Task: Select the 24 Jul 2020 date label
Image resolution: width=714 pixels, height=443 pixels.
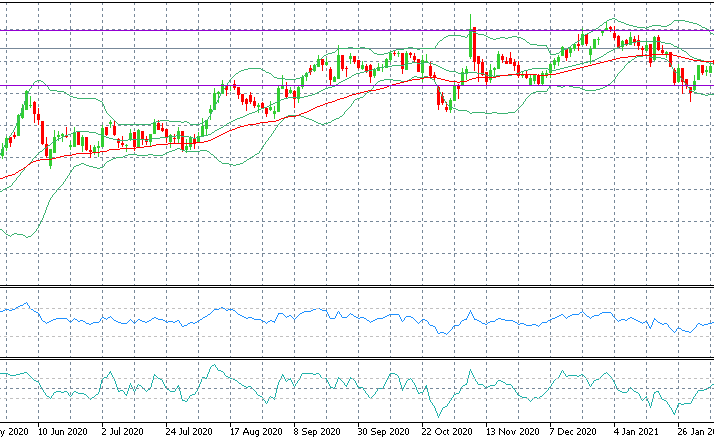Action: [189, 432]
